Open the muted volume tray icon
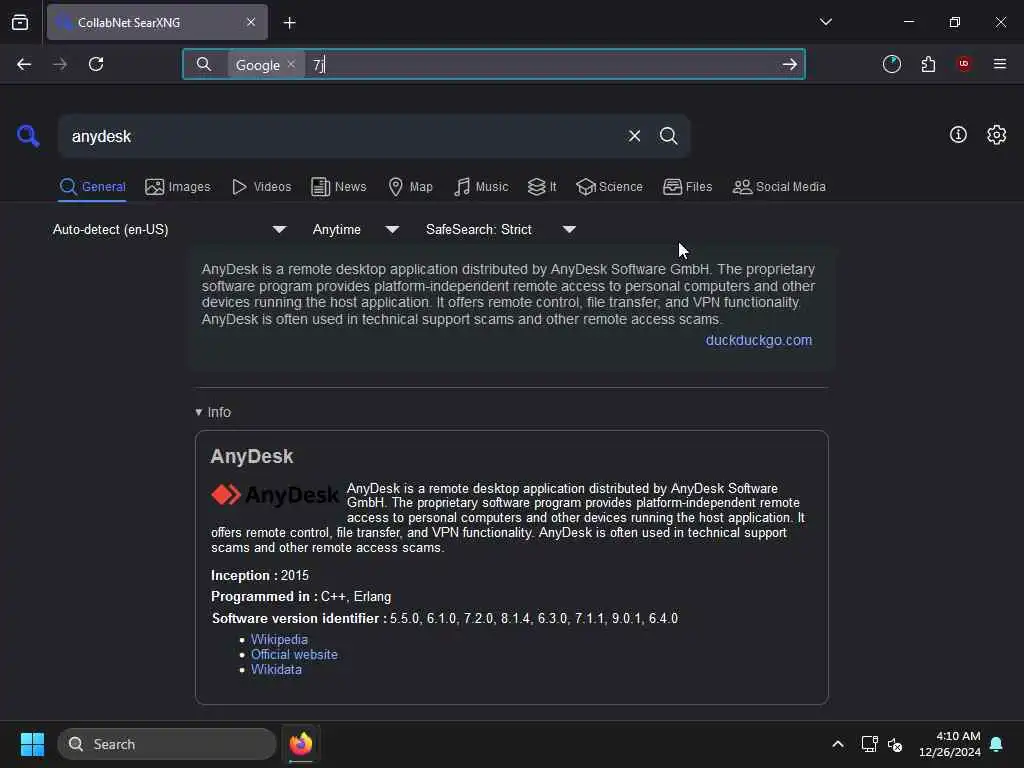 click(895, 744)
